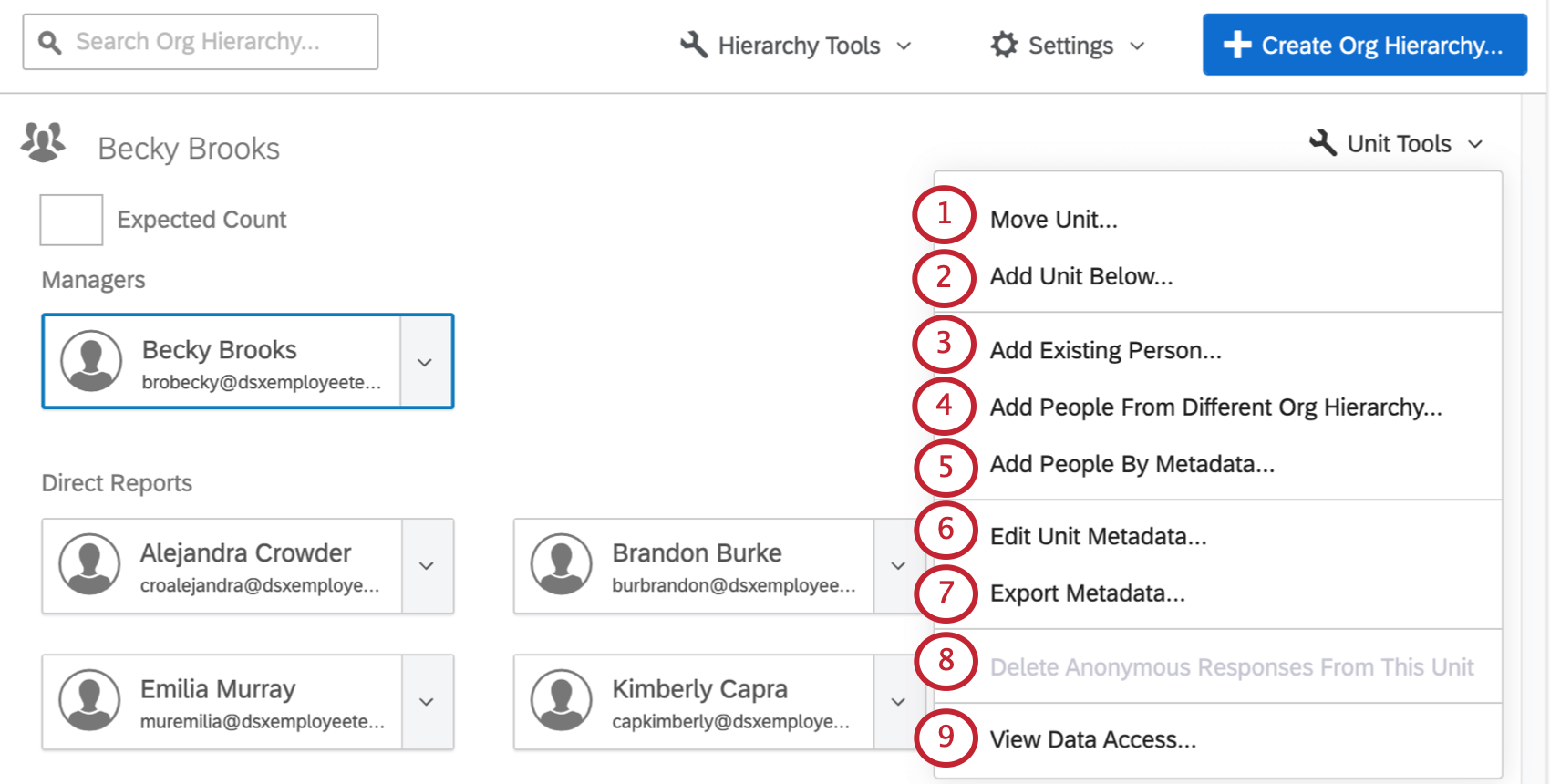
Task: Open Alejandra Crowder's card dropdown arrow
Action: coord(426,566)
